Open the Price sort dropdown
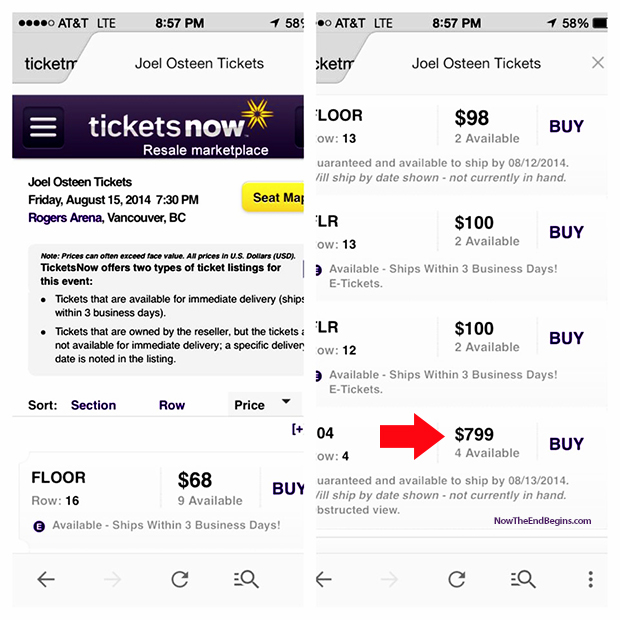Viewport: 620px width, 620px height. 263,404
